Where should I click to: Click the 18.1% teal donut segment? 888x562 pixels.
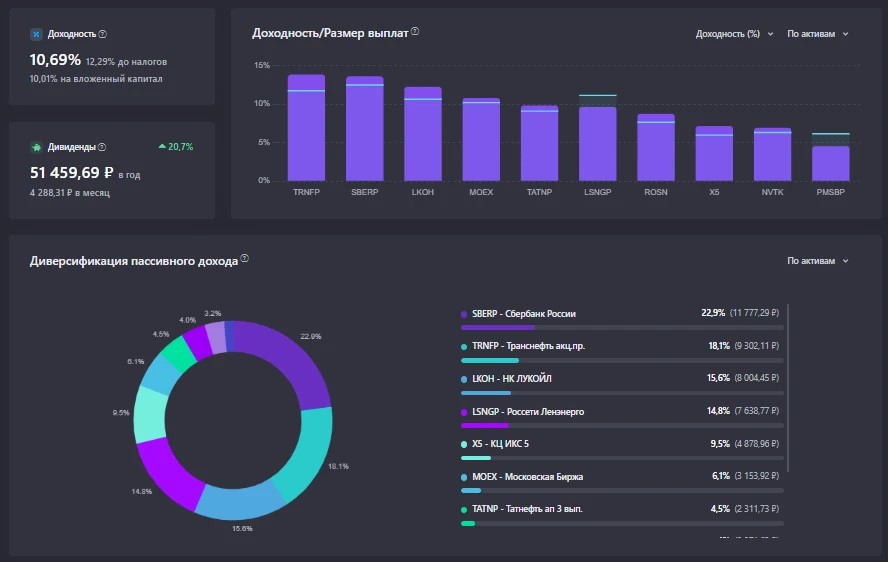pyautogui.click(x=306, y=453)
